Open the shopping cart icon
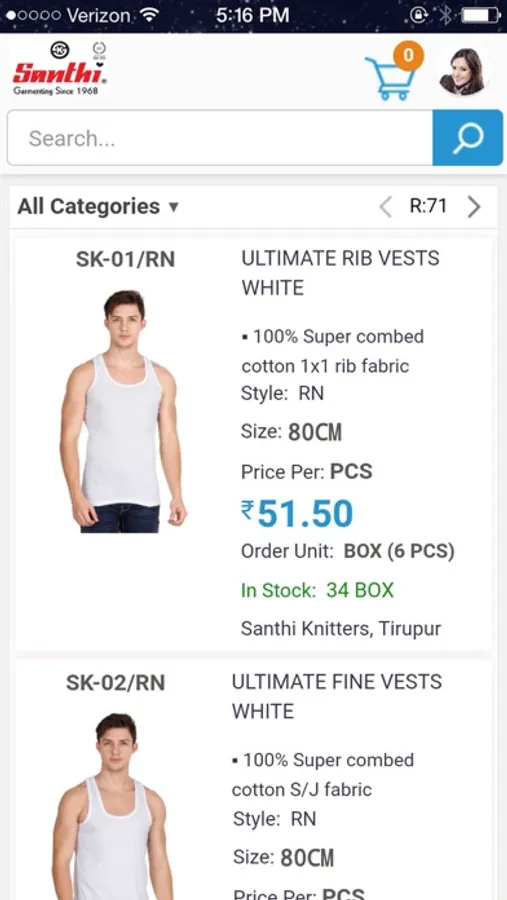This screenshot has height=900, width=507. 390,79
